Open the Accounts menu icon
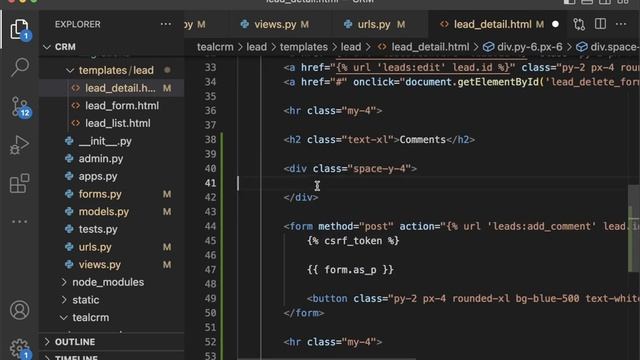The image size is (640, 360). click(x=20, y=310)
